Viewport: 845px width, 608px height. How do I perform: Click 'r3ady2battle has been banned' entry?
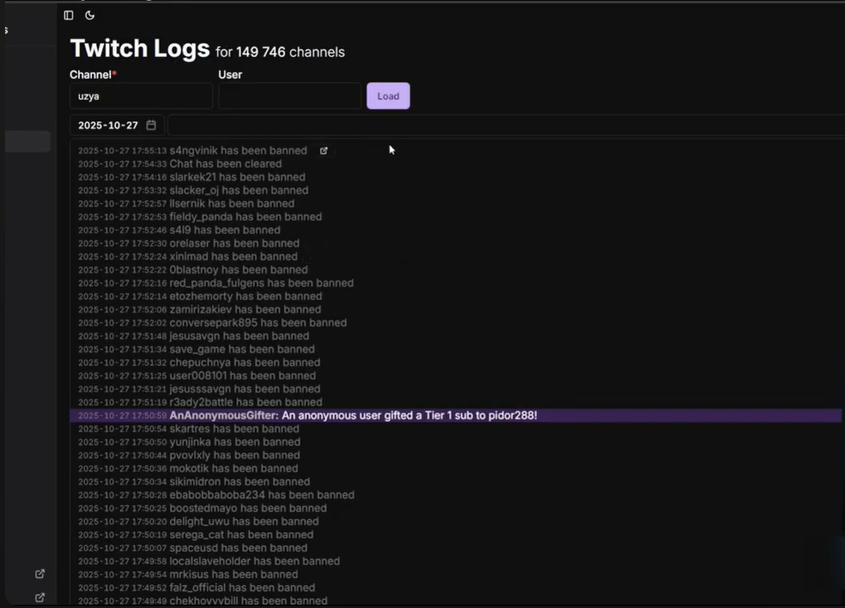click(246, 402)
